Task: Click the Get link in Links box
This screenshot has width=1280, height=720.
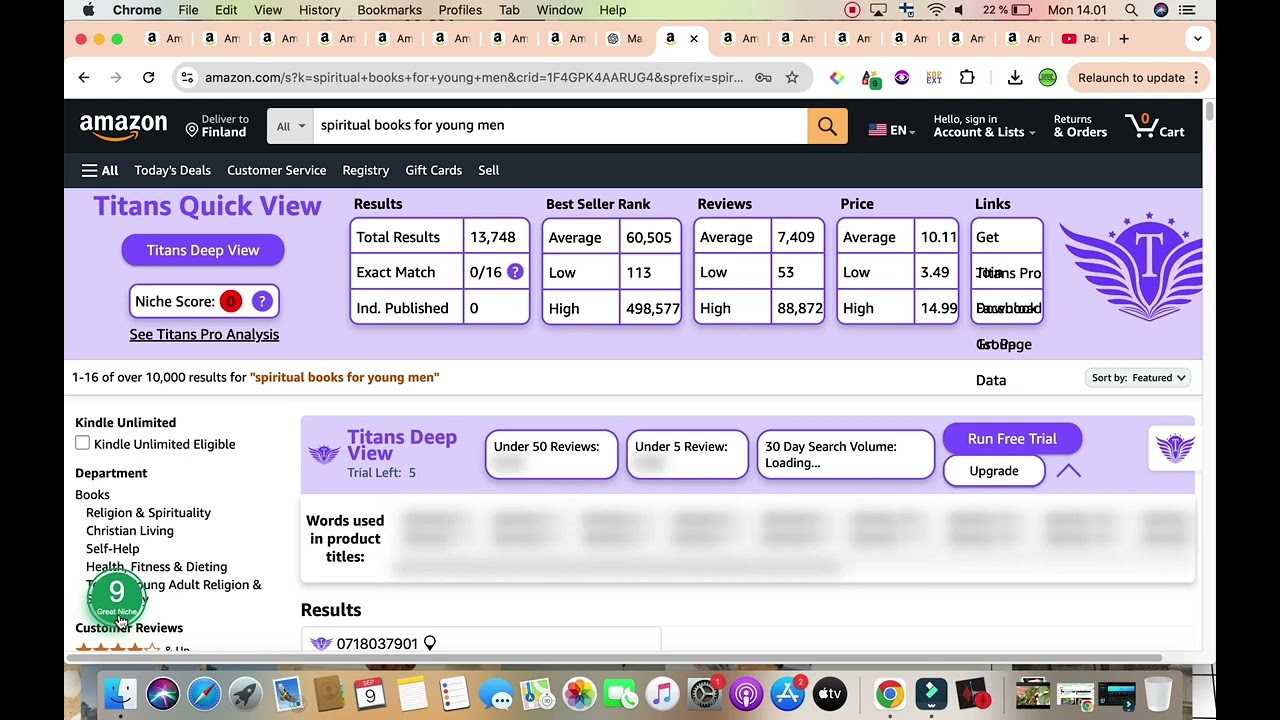Action: 987,237
